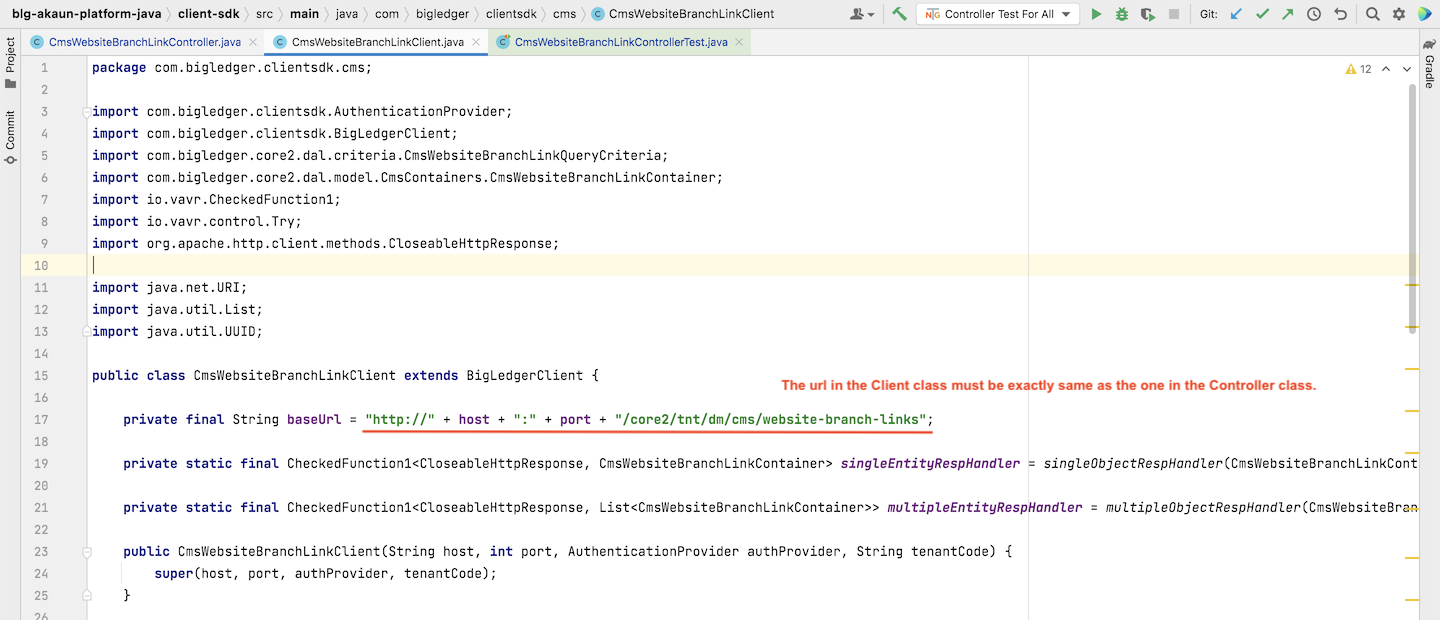Click the "http://" string literal
Screen dimensions: 1440x620
point(400,420)
